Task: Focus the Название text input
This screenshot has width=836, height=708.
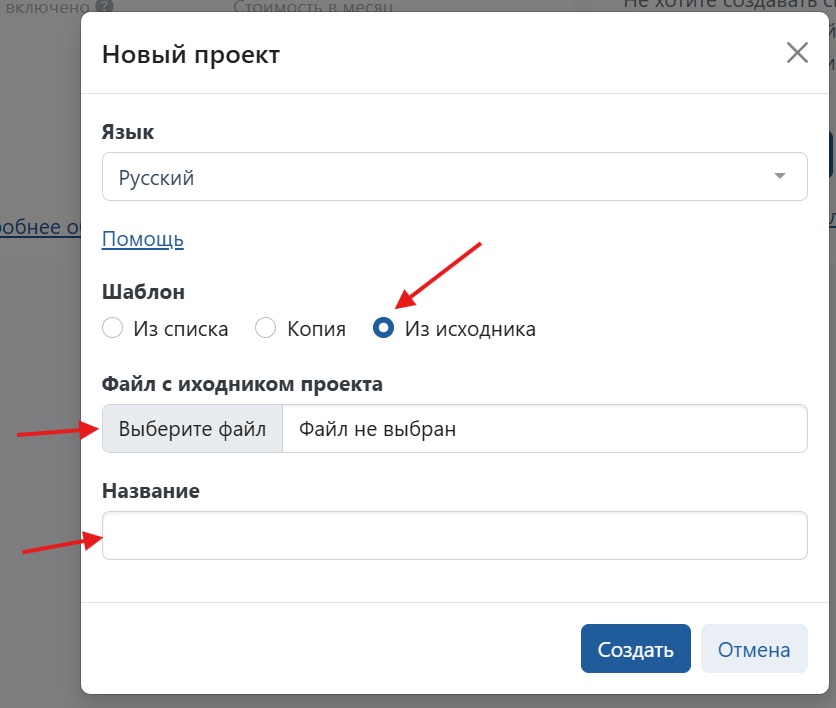Action: pos(454,536)
